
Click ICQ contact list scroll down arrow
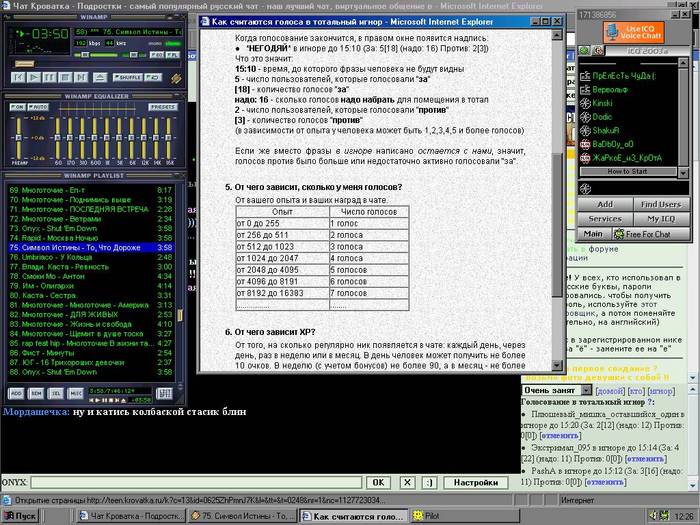683,172
